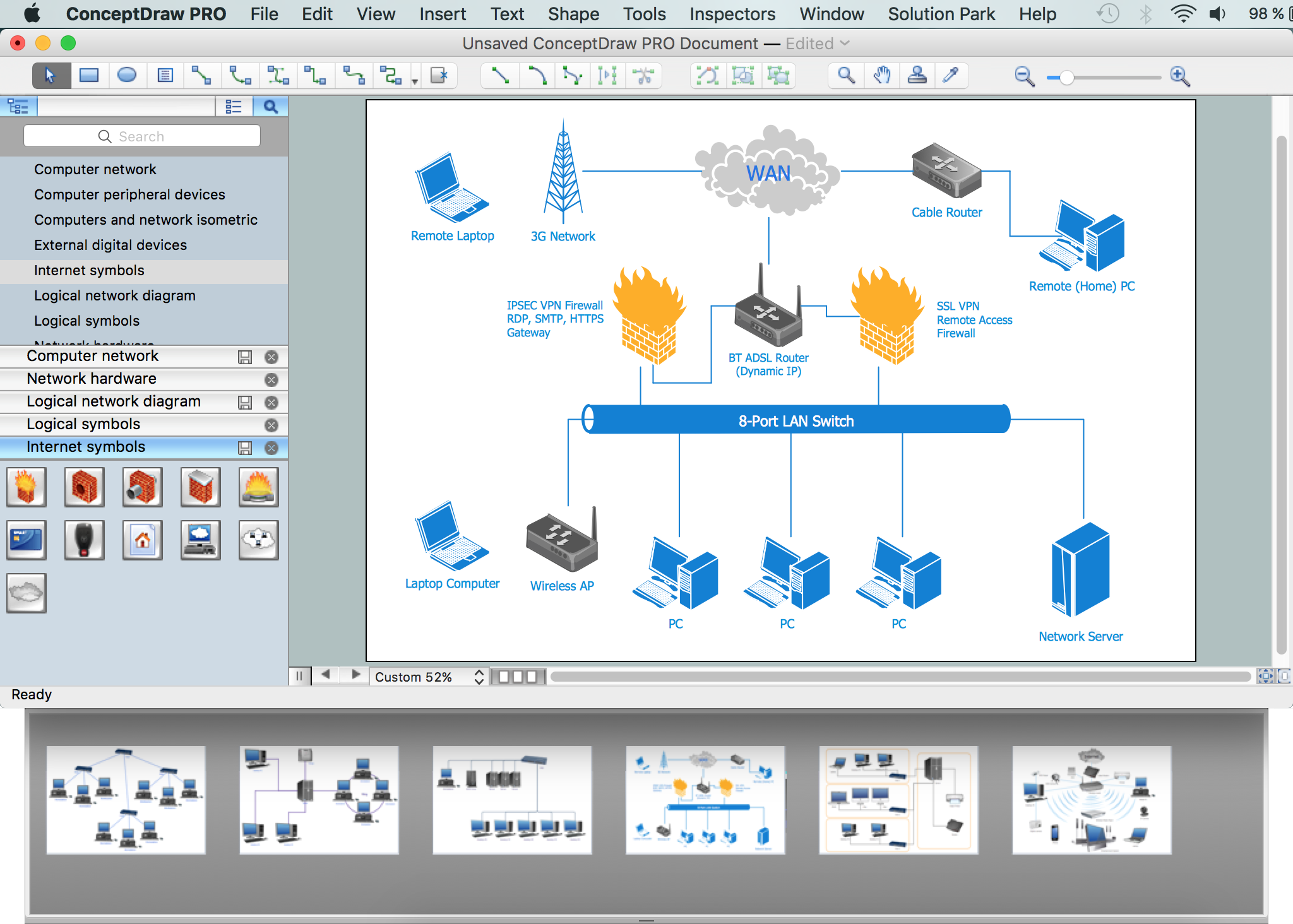Show the library tree view icon

18,107
